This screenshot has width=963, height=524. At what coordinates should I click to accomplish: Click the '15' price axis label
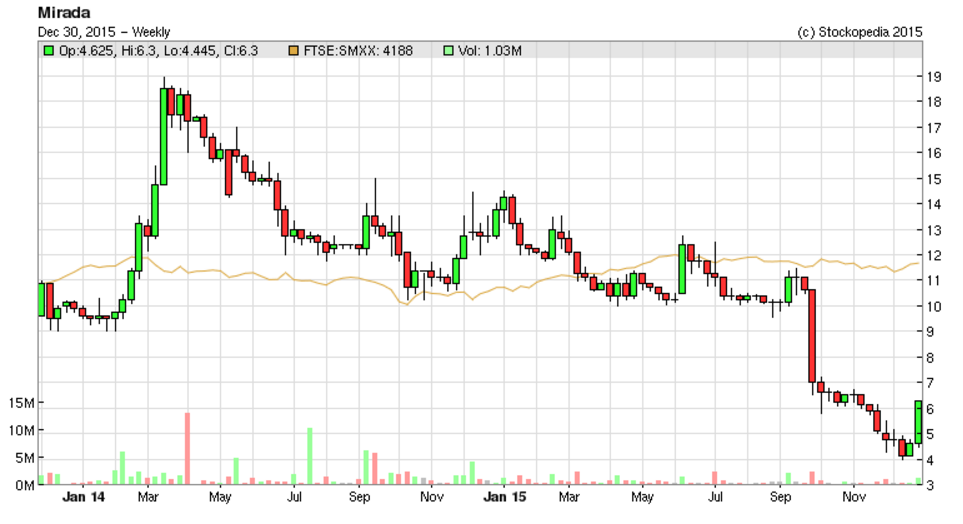pos(934,179)
